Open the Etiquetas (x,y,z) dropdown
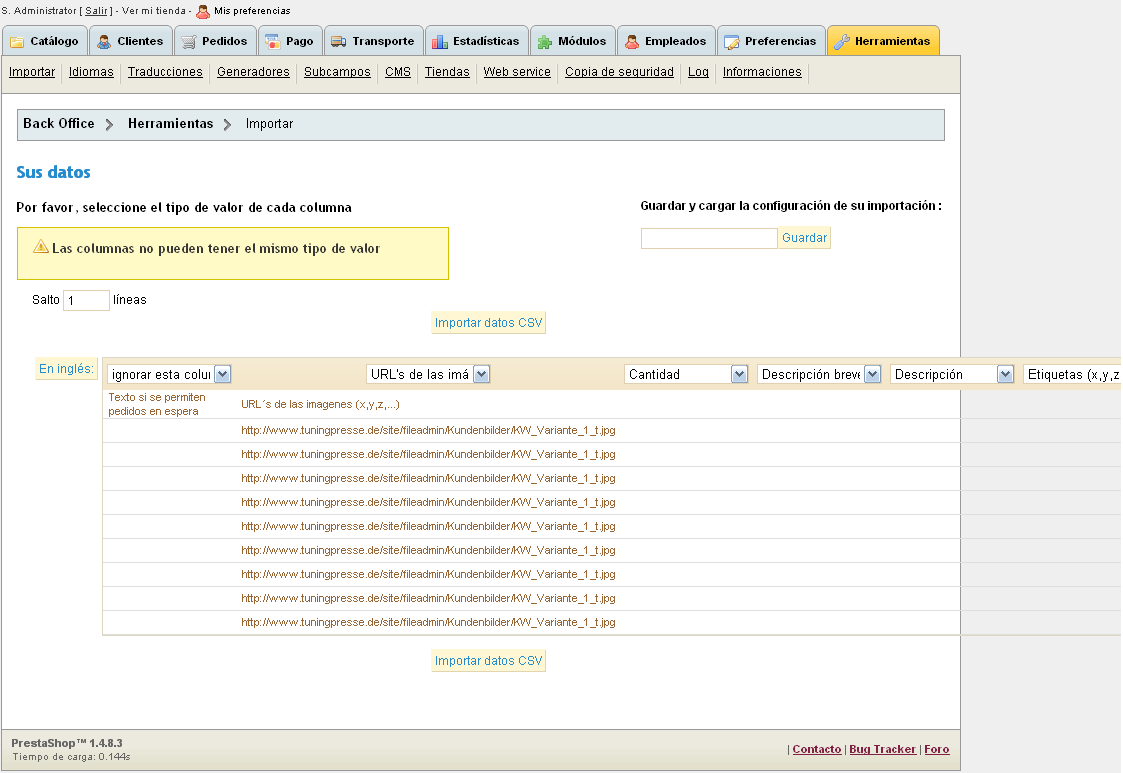Image resolution: width=1123 pixels, height=773 pixels. pyautogui.click(x=1073, y=374)
